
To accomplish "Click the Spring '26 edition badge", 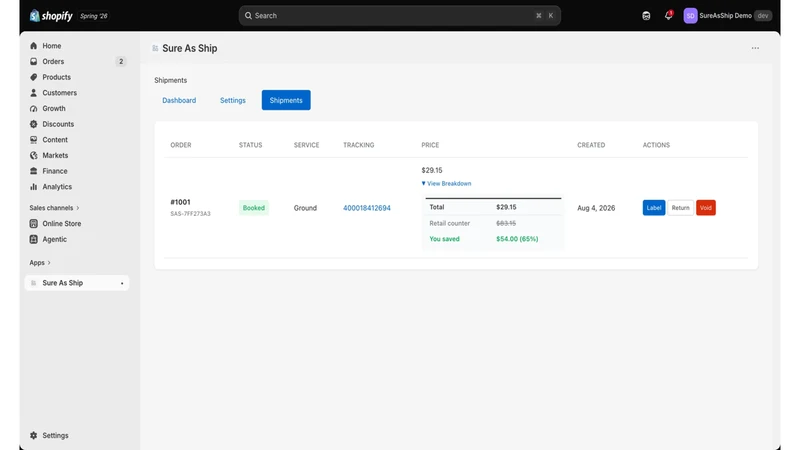I will [x=93, y=16].
